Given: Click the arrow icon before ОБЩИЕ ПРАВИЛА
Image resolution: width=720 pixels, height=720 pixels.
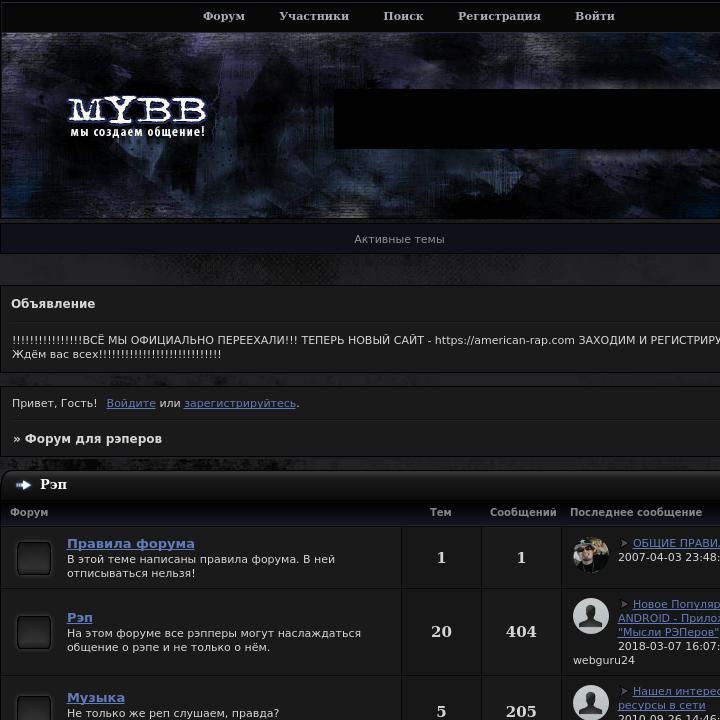Looking at the screenshot, I should tap(624, 543).
